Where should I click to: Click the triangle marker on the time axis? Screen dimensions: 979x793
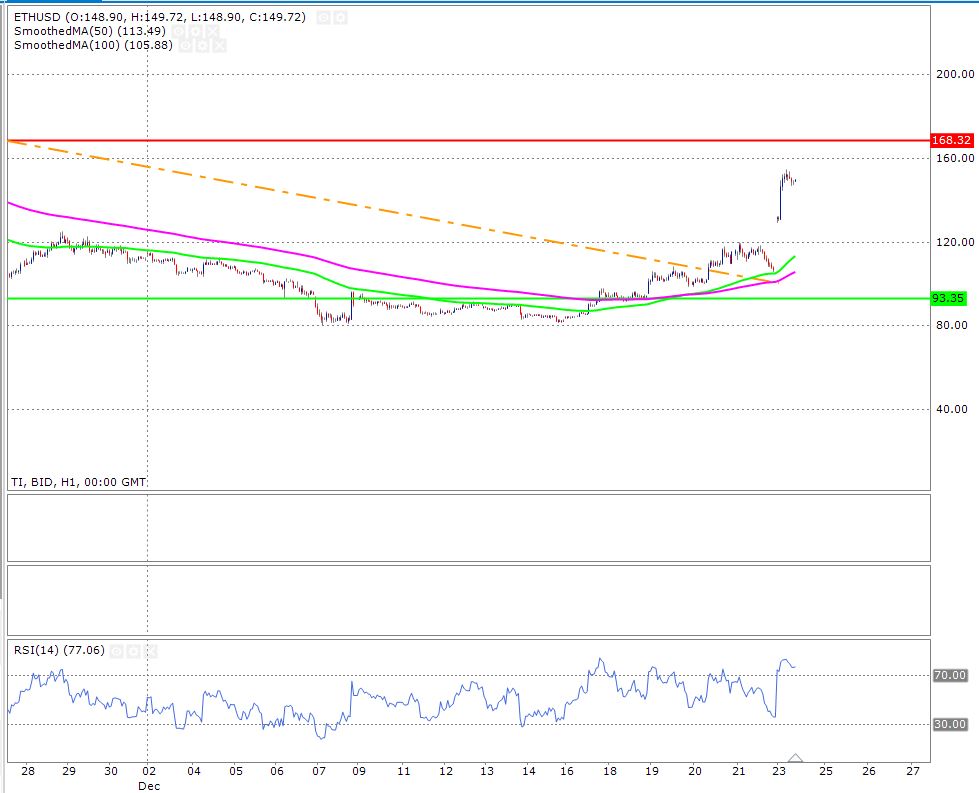[x=795, y=759]
